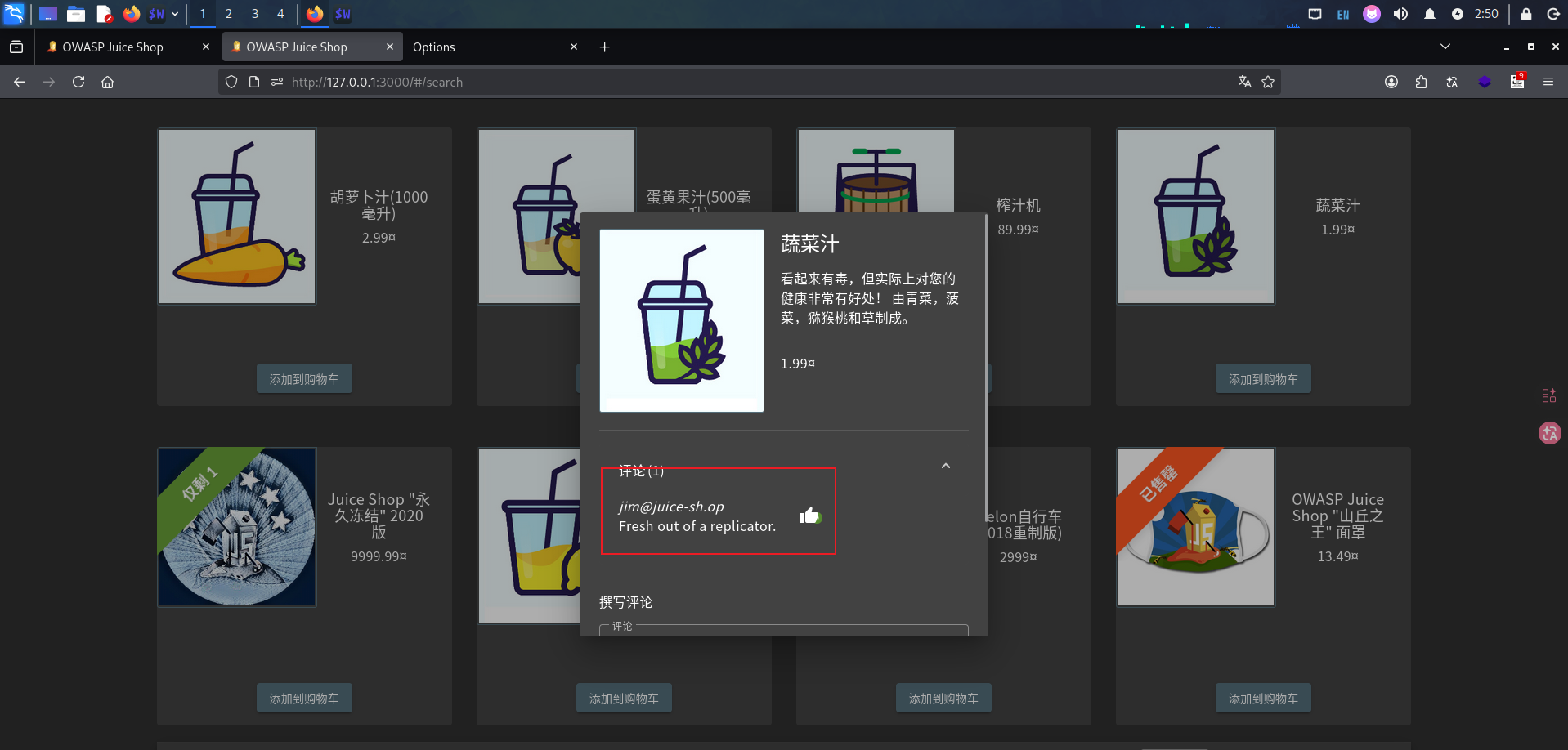Screen dimensions: 1568x750
Task: Click the grid widget icon on right edge
Action: pyautogui.click(x=1549, y=395)
